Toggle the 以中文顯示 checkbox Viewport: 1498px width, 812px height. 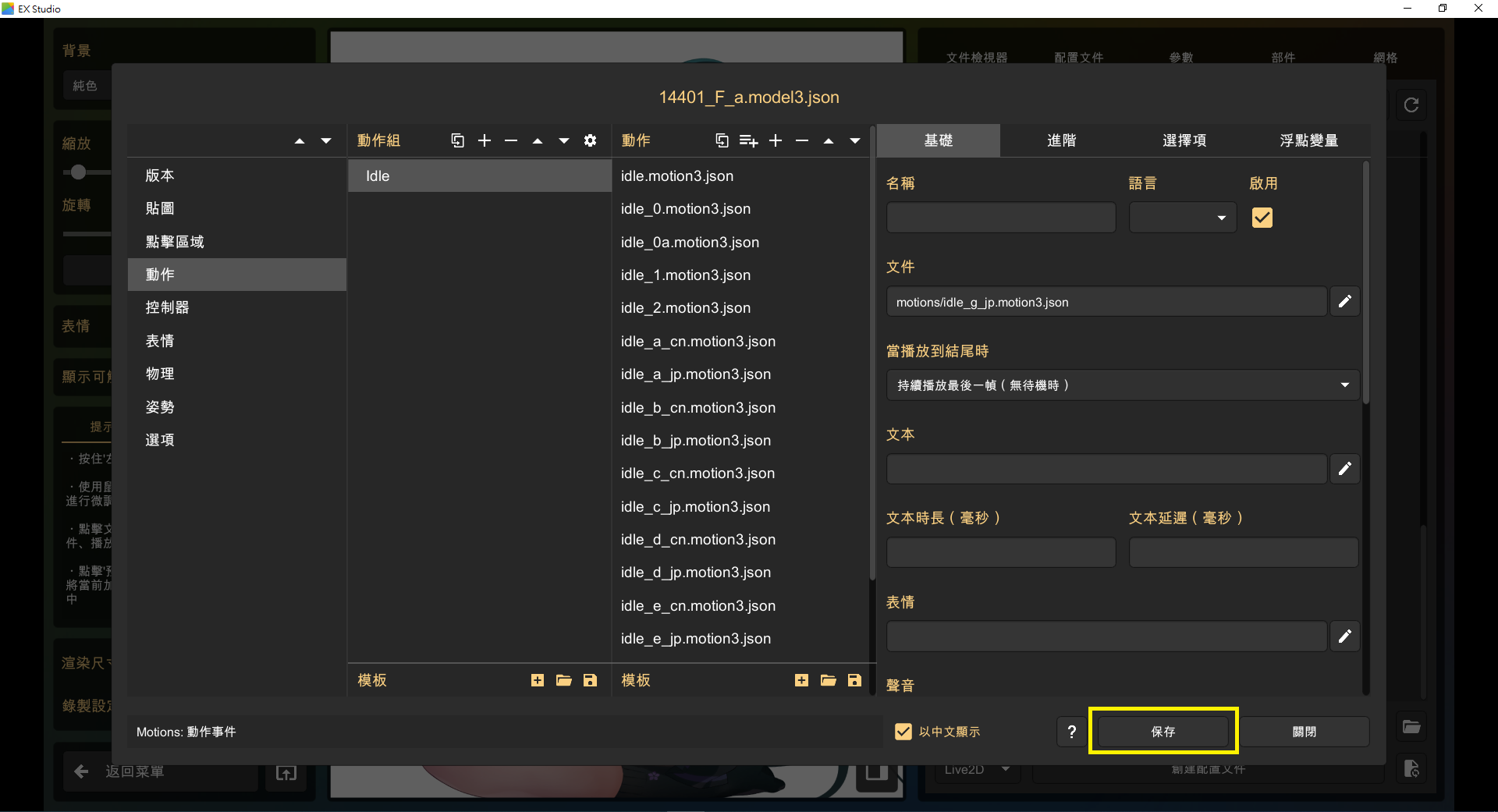click(x=903, y=732)
